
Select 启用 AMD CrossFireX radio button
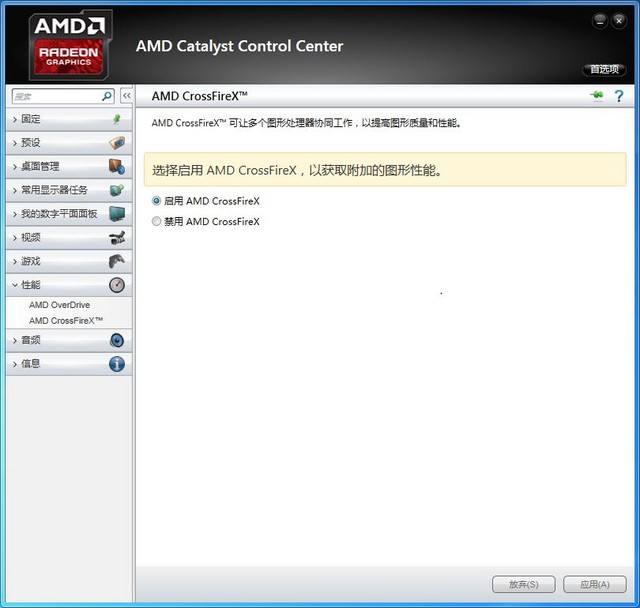coord(156,201)
